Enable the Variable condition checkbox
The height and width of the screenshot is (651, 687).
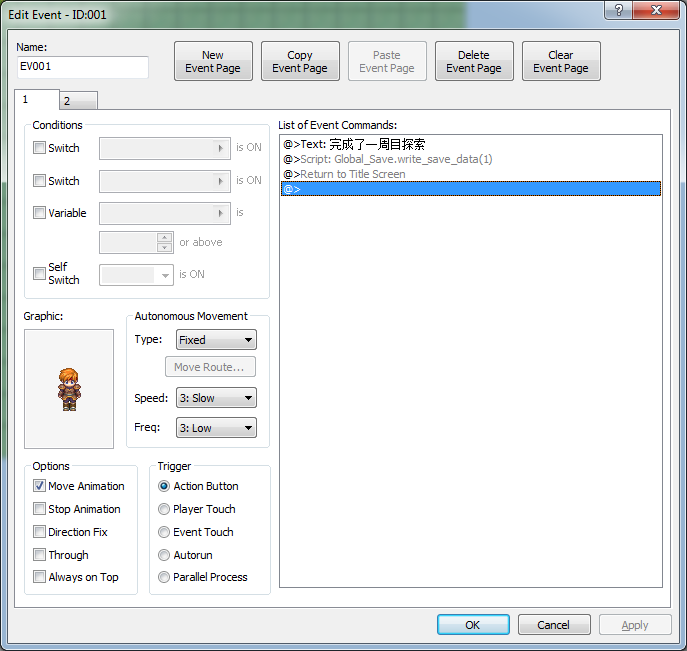click(39, 213)
